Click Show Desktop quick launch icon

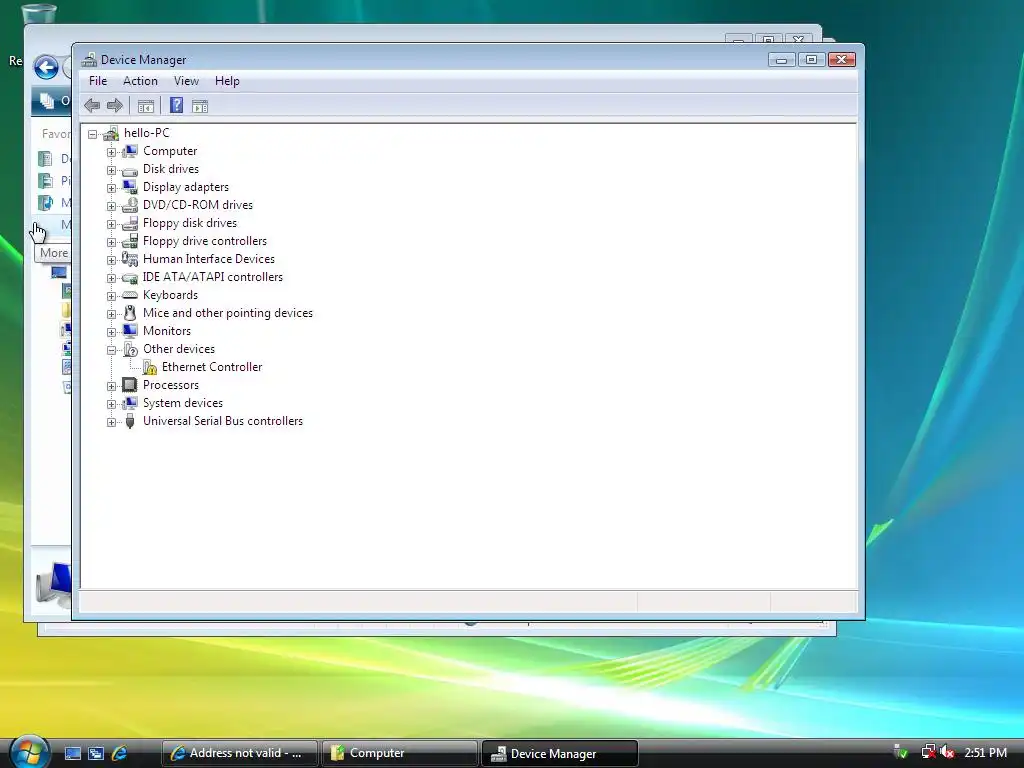(x=72, y=753)
